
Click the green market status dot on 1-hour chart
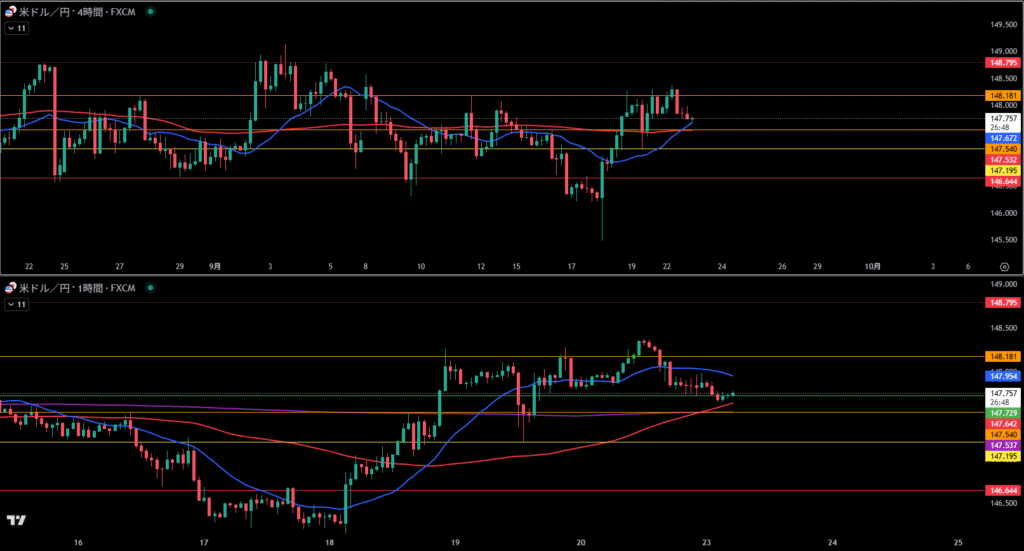[150, 287]
